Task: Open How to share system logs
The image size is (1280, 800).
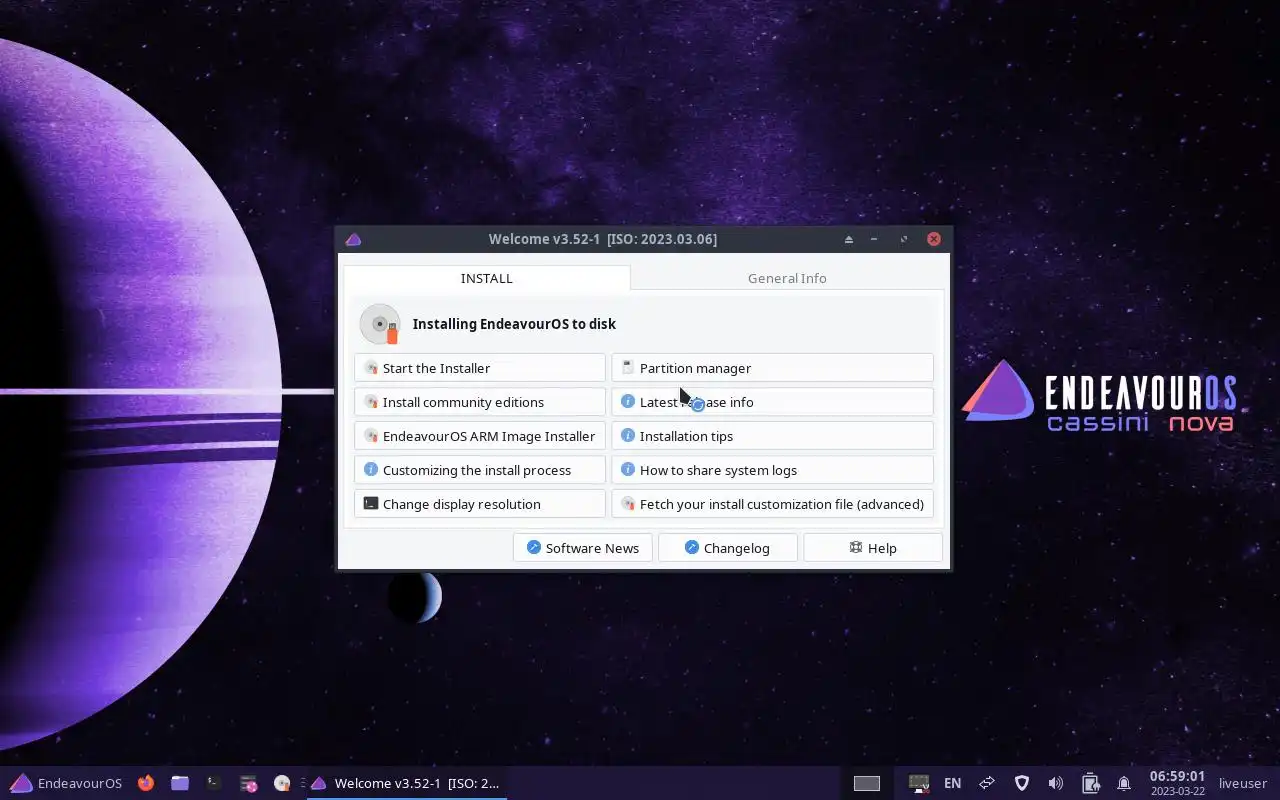Action: 772,470
